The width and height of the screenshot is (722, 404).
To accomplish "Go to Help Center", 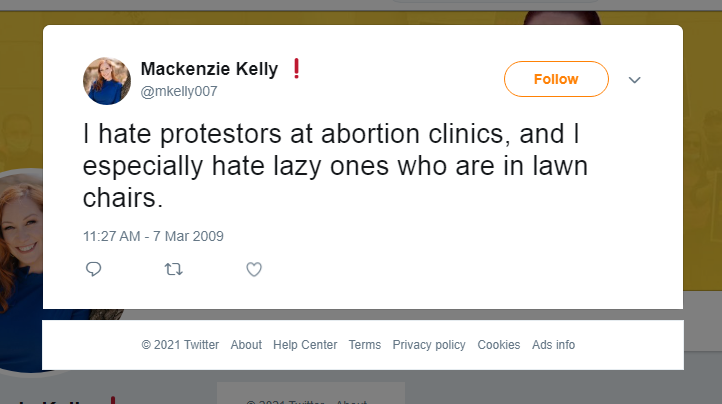I will pyautogui.click(x=305, y=345).
